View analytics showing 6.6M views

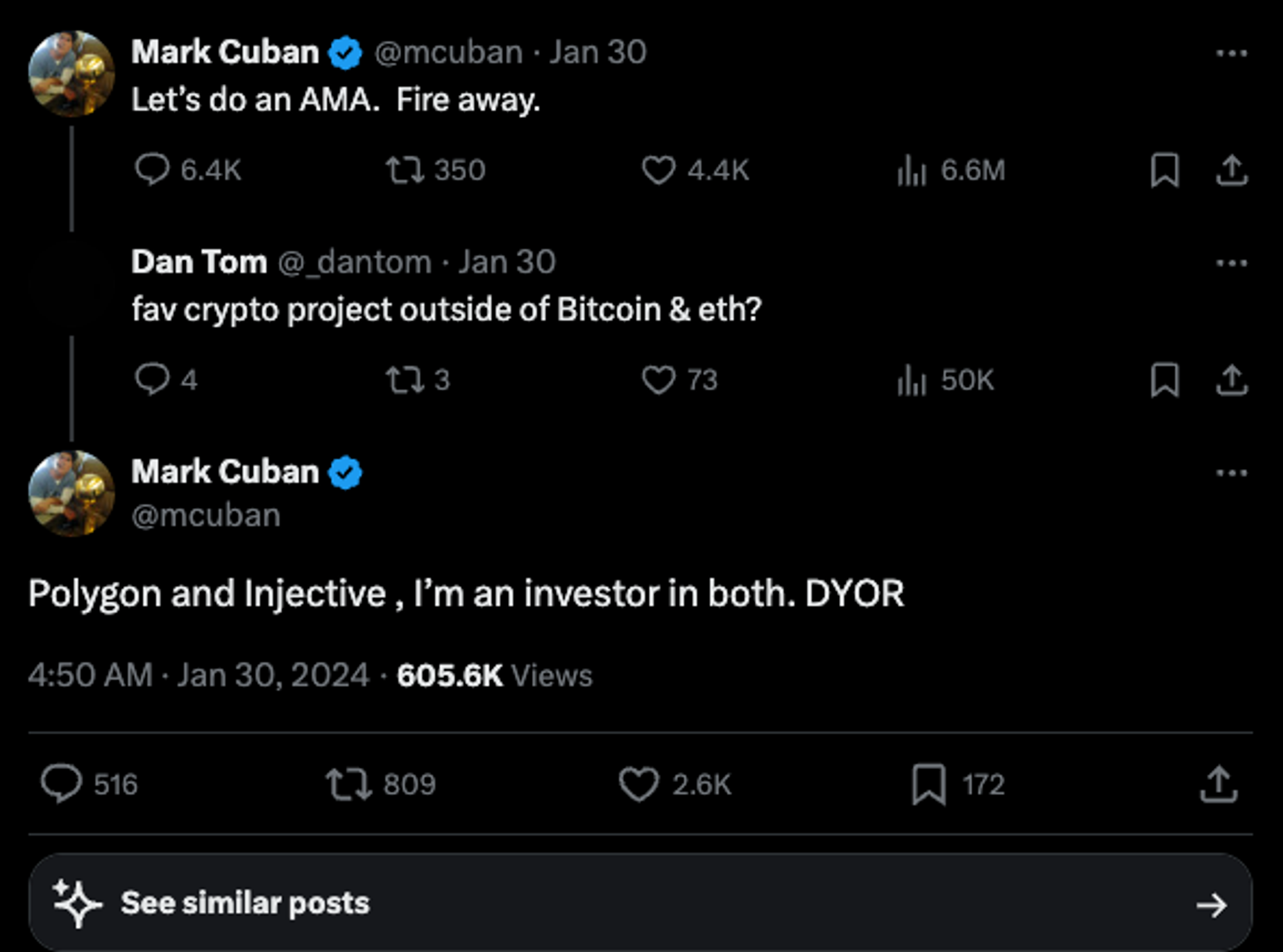pyautogui.click(x=912, y=170)
